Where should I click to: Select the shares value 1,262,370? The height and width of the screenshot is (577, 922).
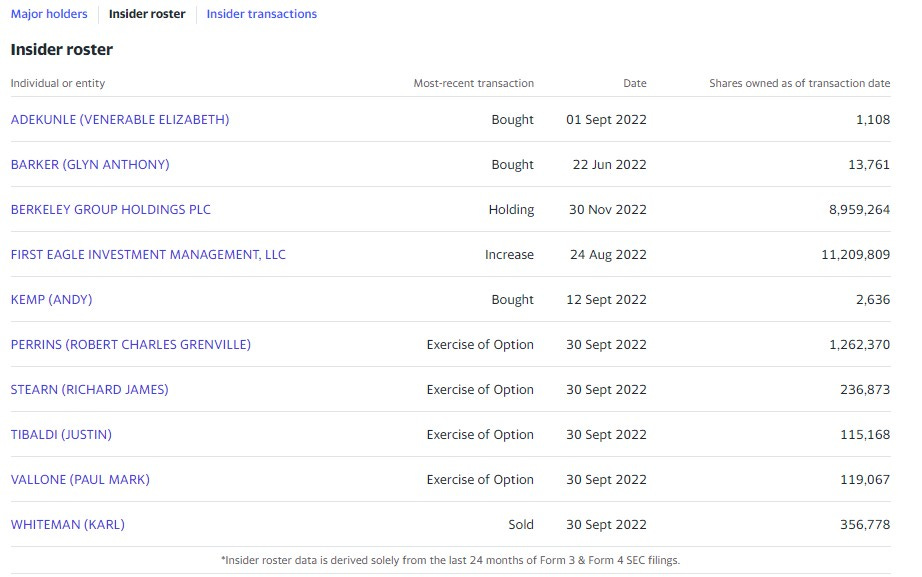click(859, 345)
